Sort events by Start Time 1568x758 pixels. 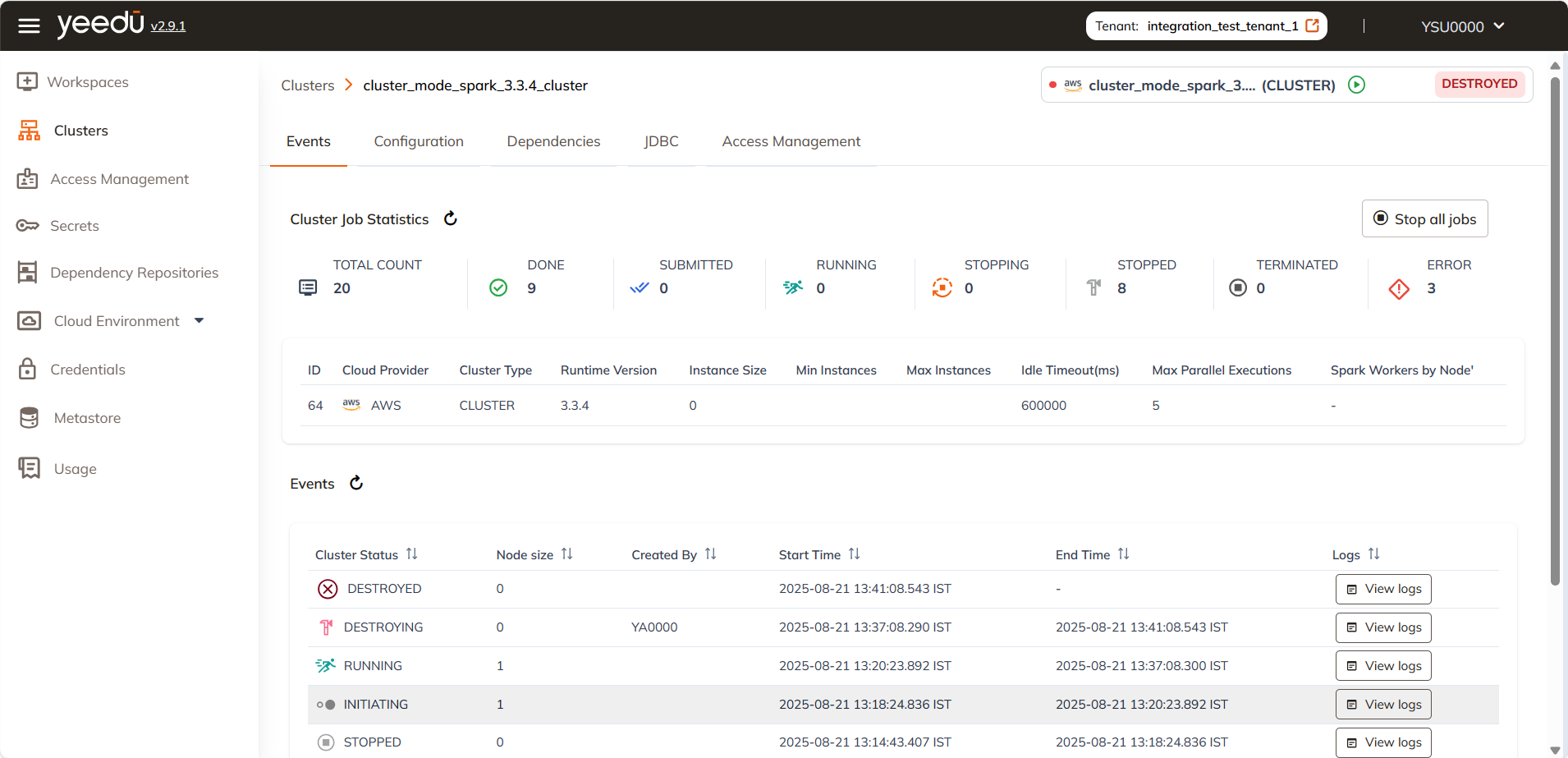pos(855,554)
